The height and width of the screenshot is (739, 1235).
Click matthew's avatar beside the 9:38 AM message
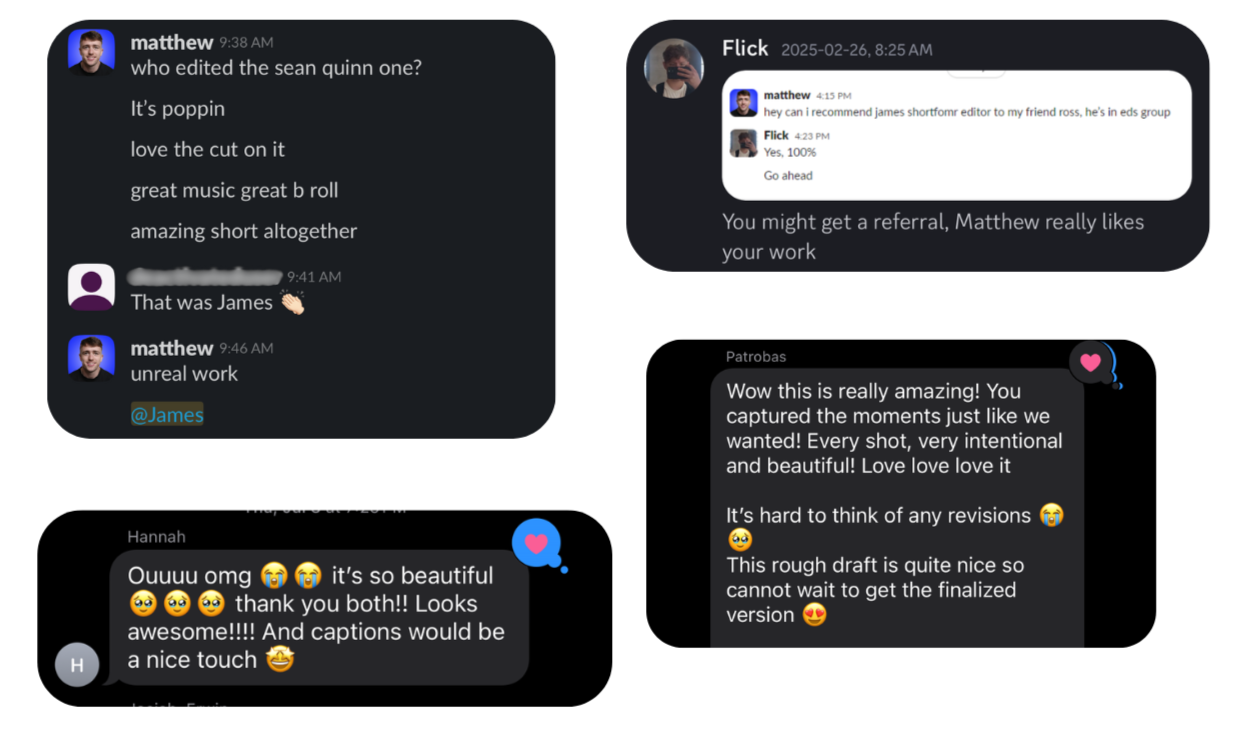91,52
